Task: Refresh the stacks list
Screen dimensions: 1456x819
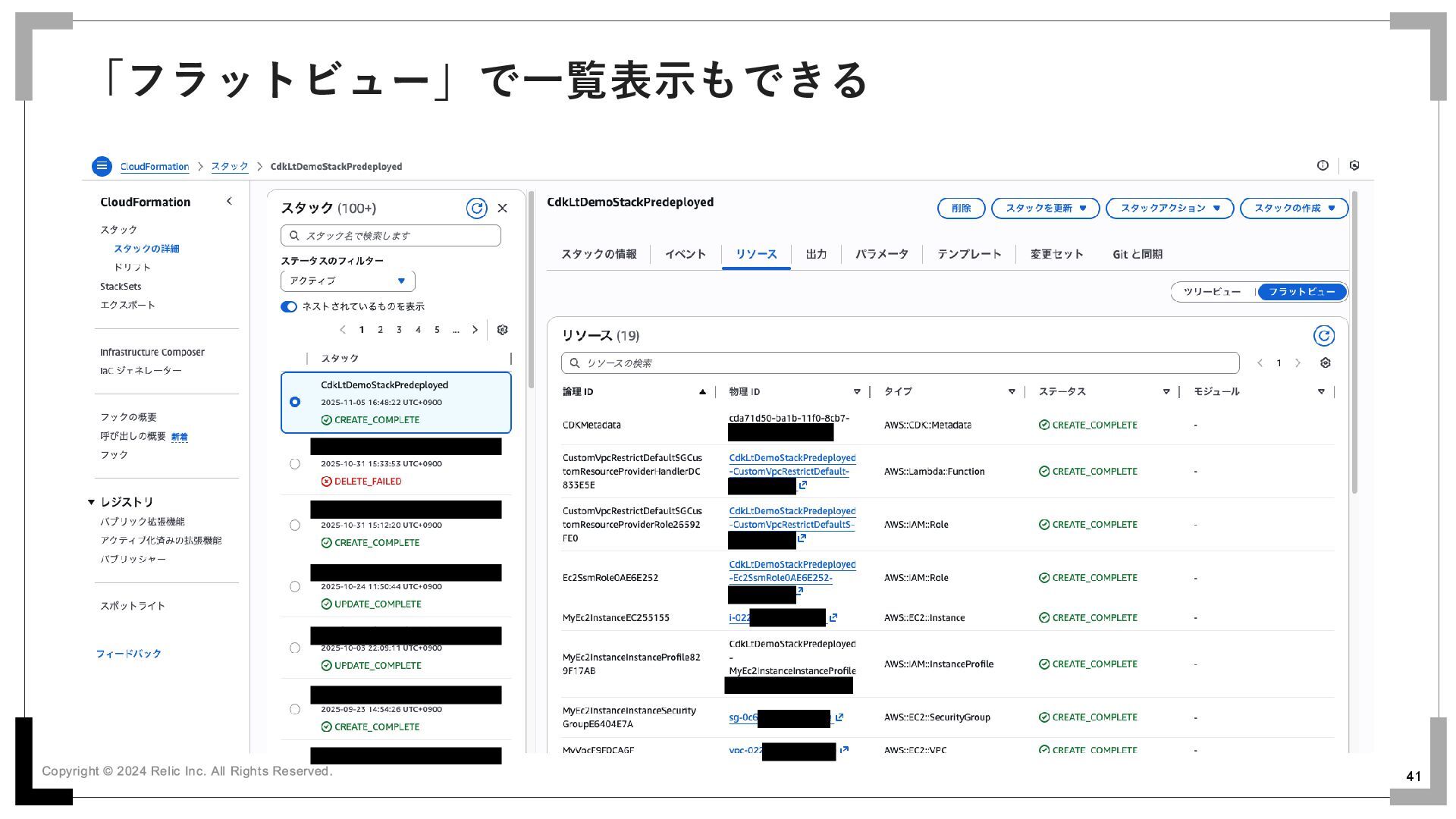Action: pos(476,209)
